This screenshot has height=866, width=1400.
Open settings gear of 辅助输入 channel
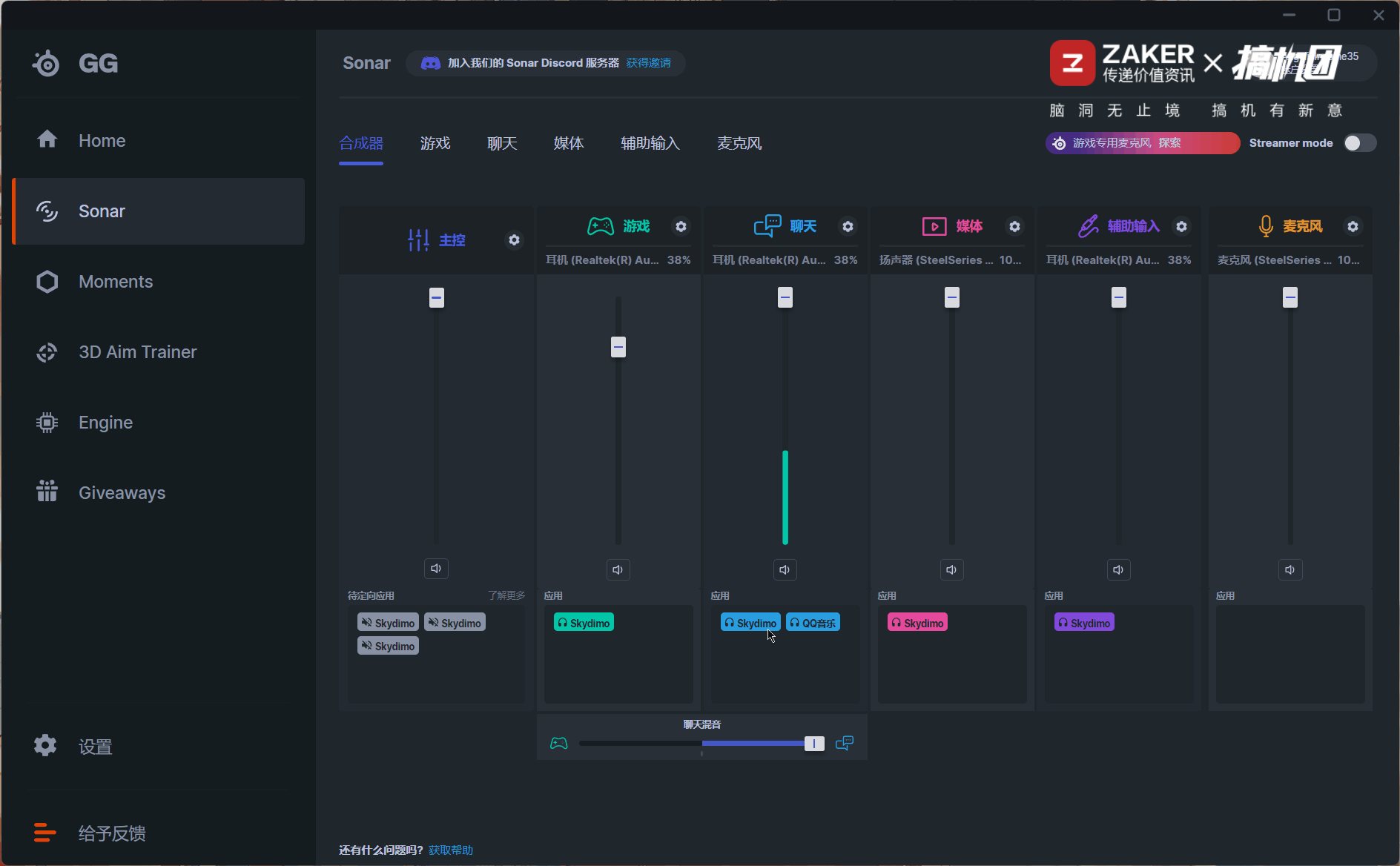[x=1181, y=226]
